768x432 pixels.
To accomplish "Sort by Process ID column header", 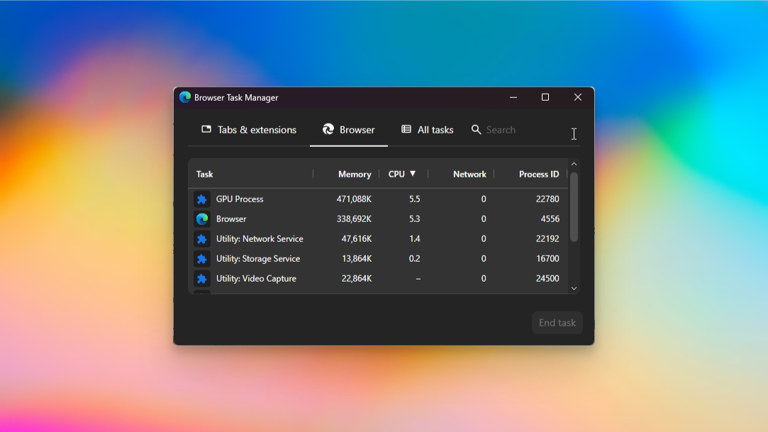I will (x=538, y=174).
